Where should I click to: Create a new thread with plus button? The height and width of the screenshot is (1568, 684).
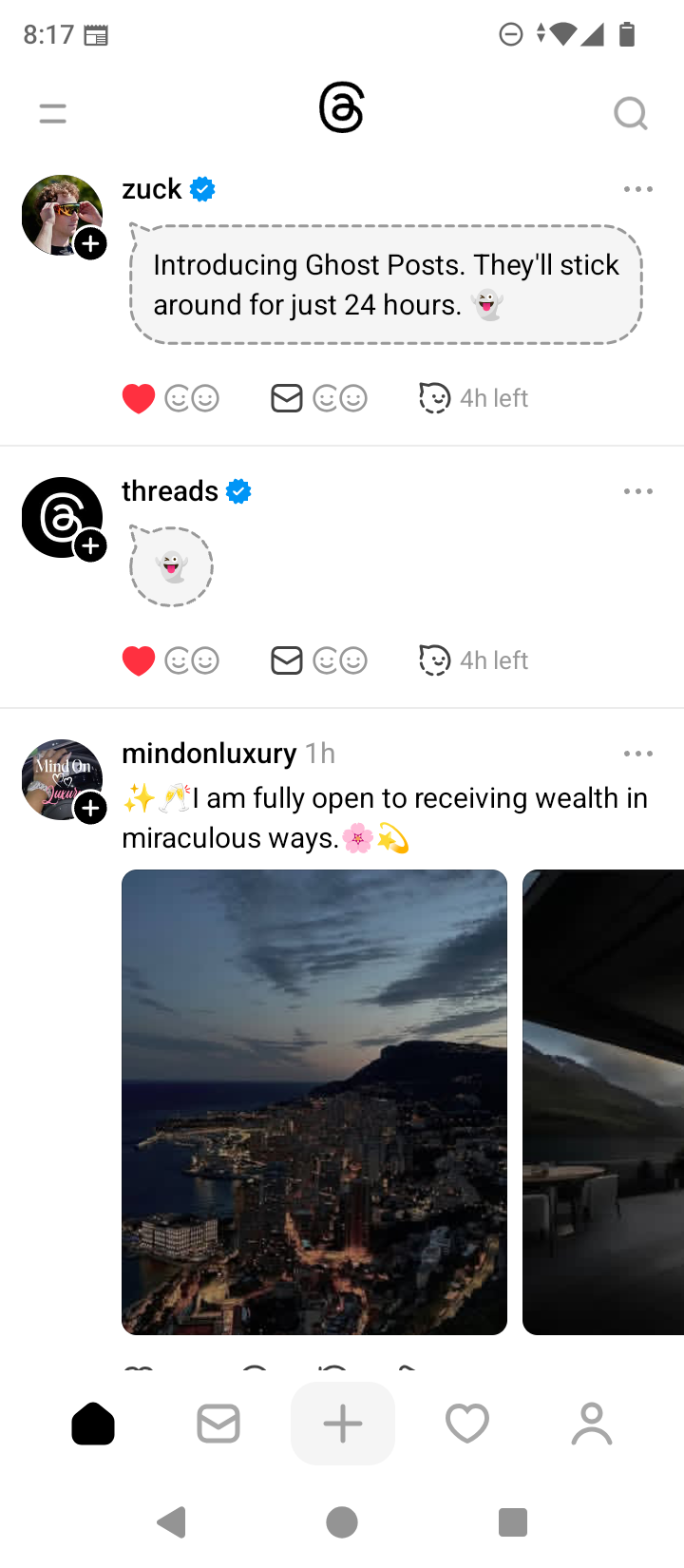click(343, 1424)
